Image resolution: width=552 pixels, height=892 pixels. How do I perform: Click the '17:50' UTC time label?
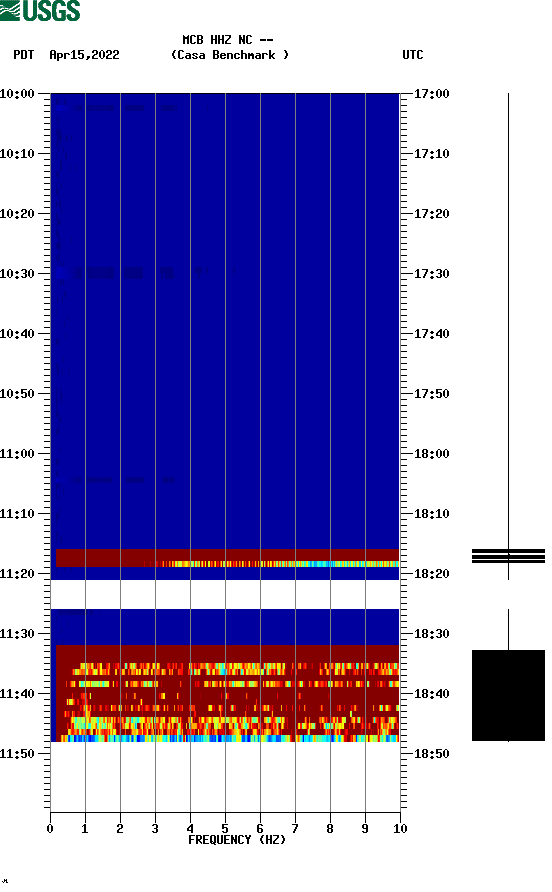(431, 394)
